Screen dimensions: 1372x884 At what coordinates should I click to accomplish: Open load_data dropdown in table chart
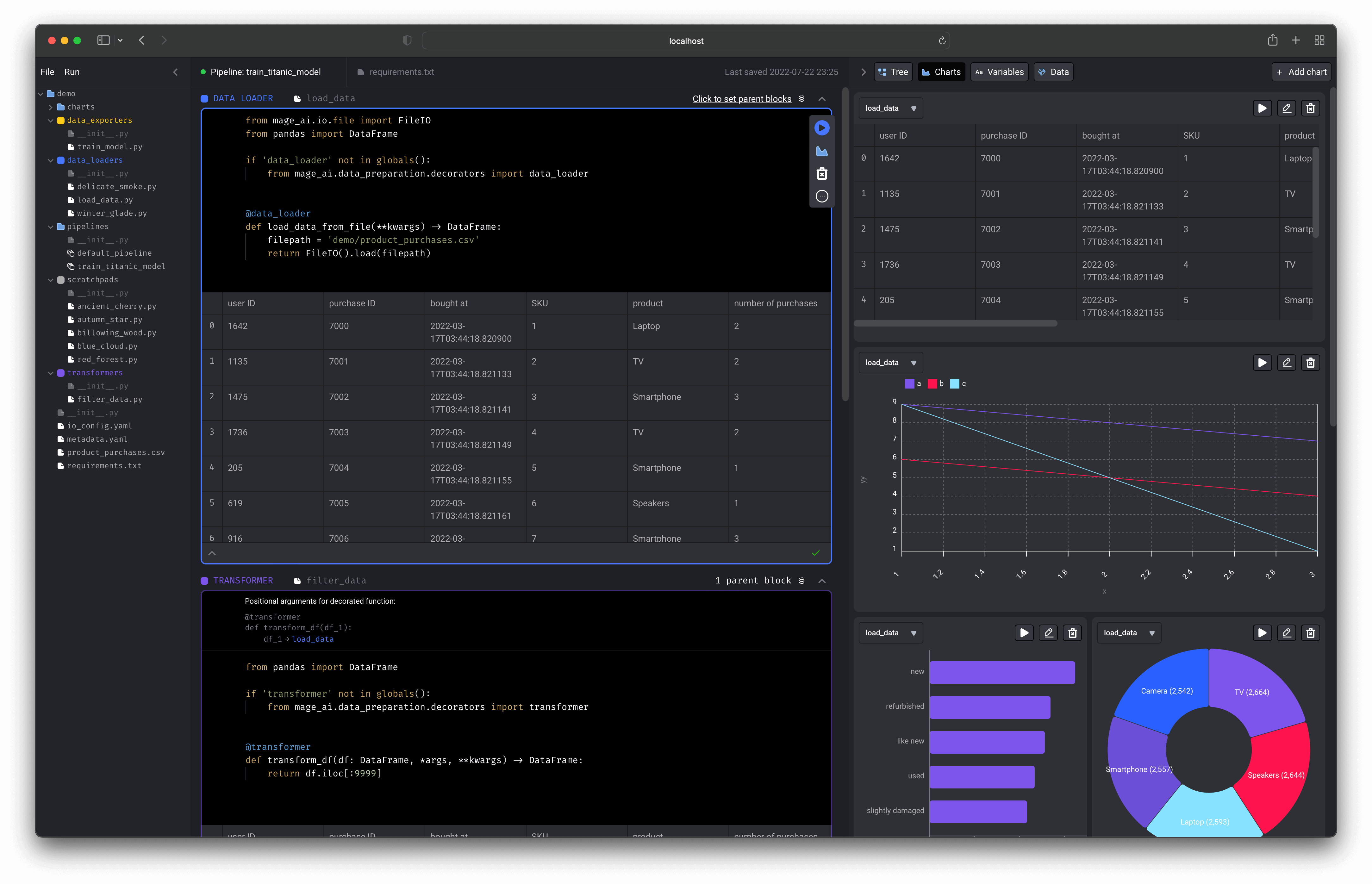890,108
